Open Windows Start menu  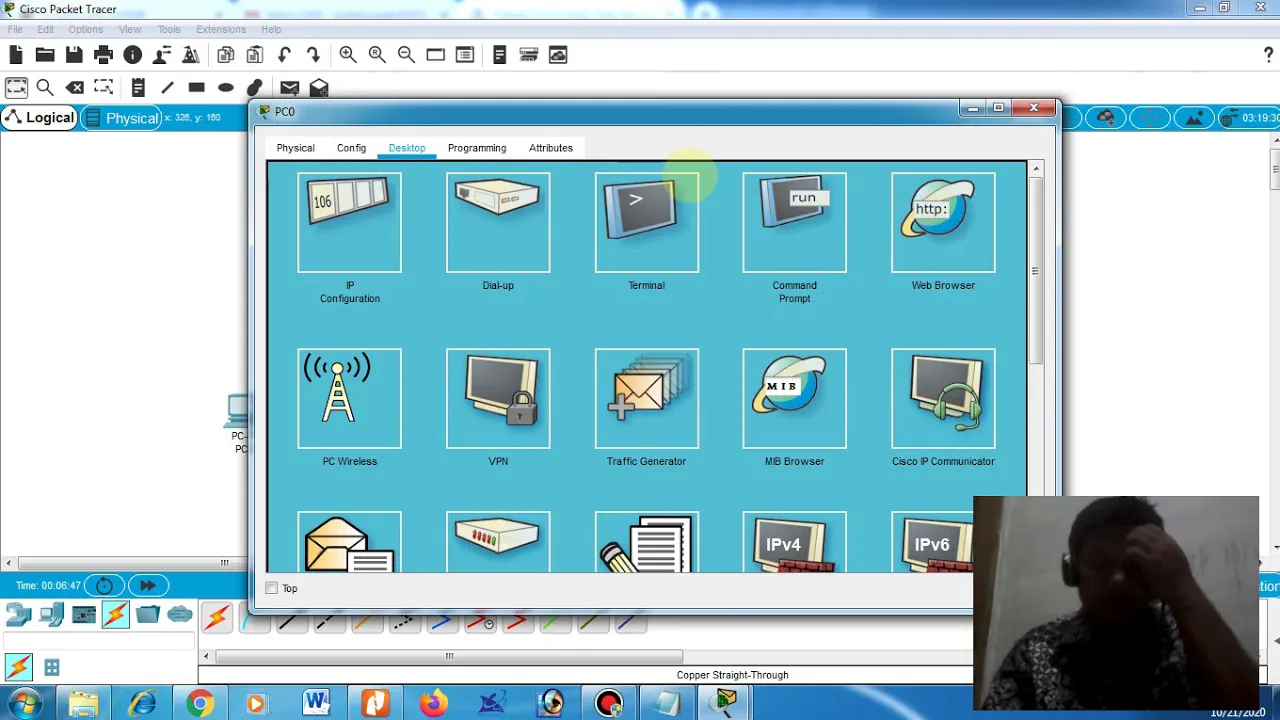pyautogui.click(x=24, y=704)
